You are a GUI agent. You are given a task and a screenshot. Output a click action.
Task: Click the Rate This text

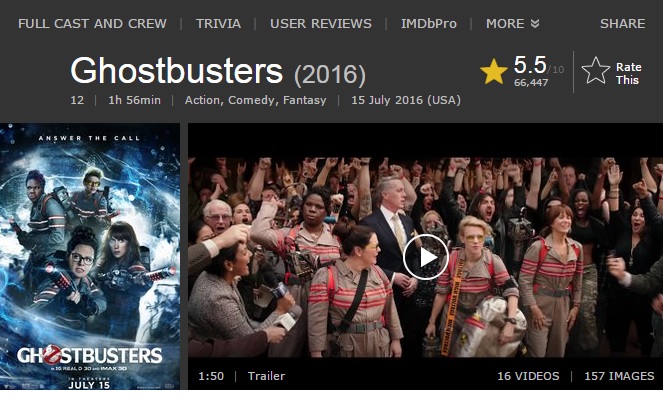point(628,73)
